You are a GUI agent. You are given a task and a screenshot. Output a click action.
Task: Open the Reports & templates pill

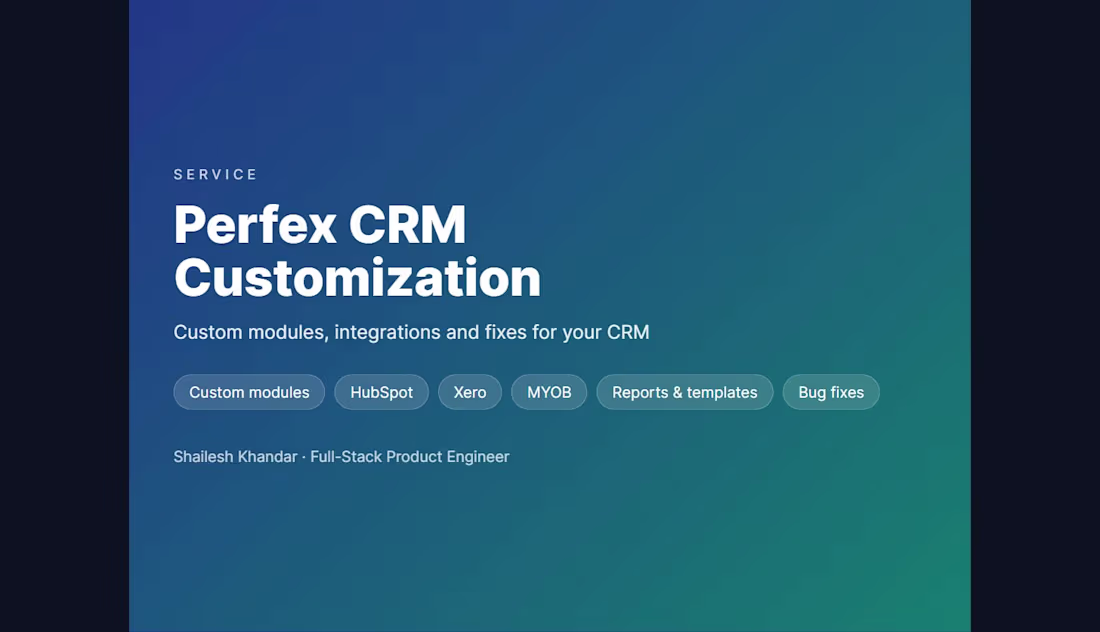click(x=685, y=392)
